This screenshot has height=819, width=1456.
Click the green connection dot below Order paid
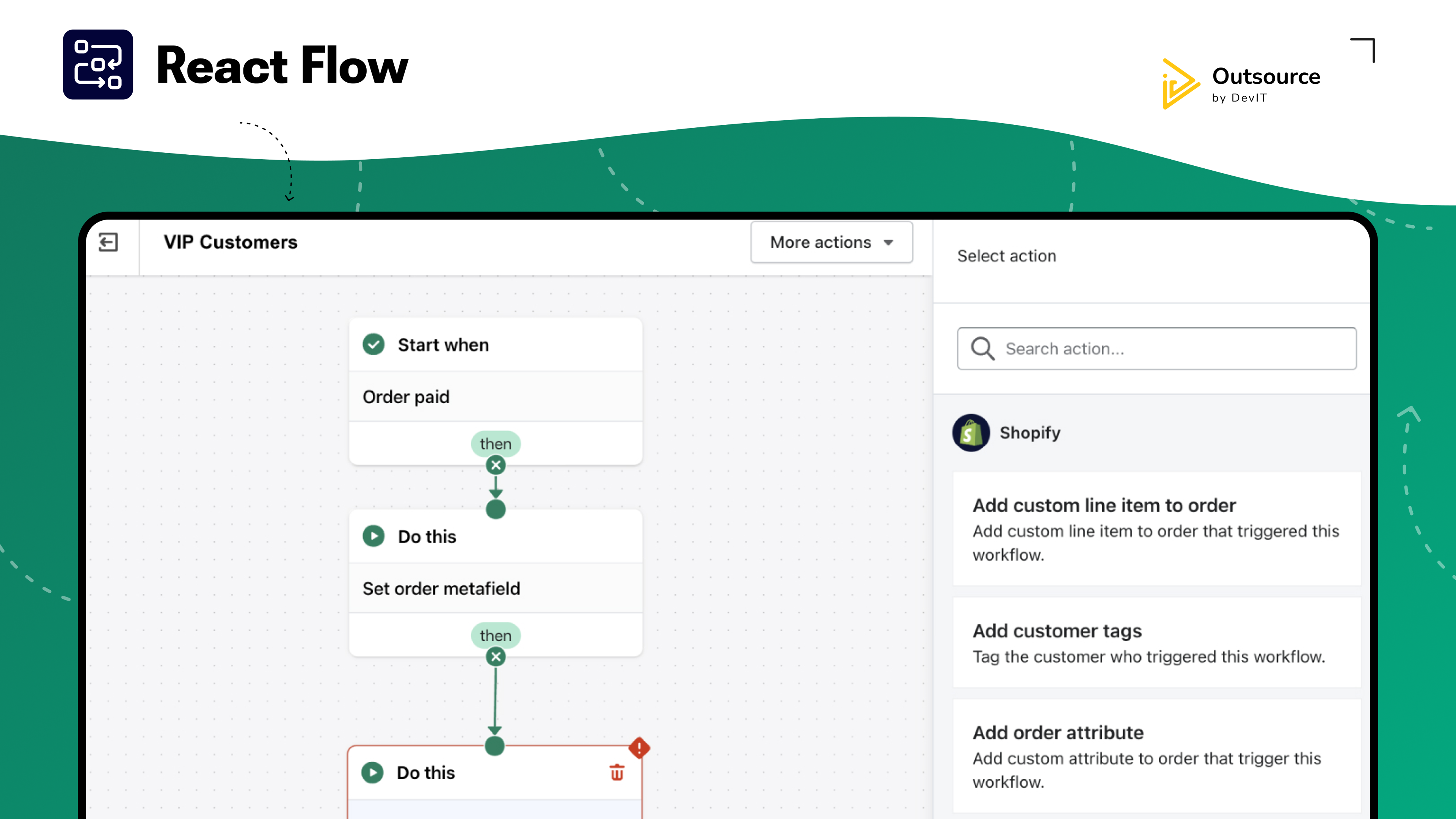click(496, 509)
